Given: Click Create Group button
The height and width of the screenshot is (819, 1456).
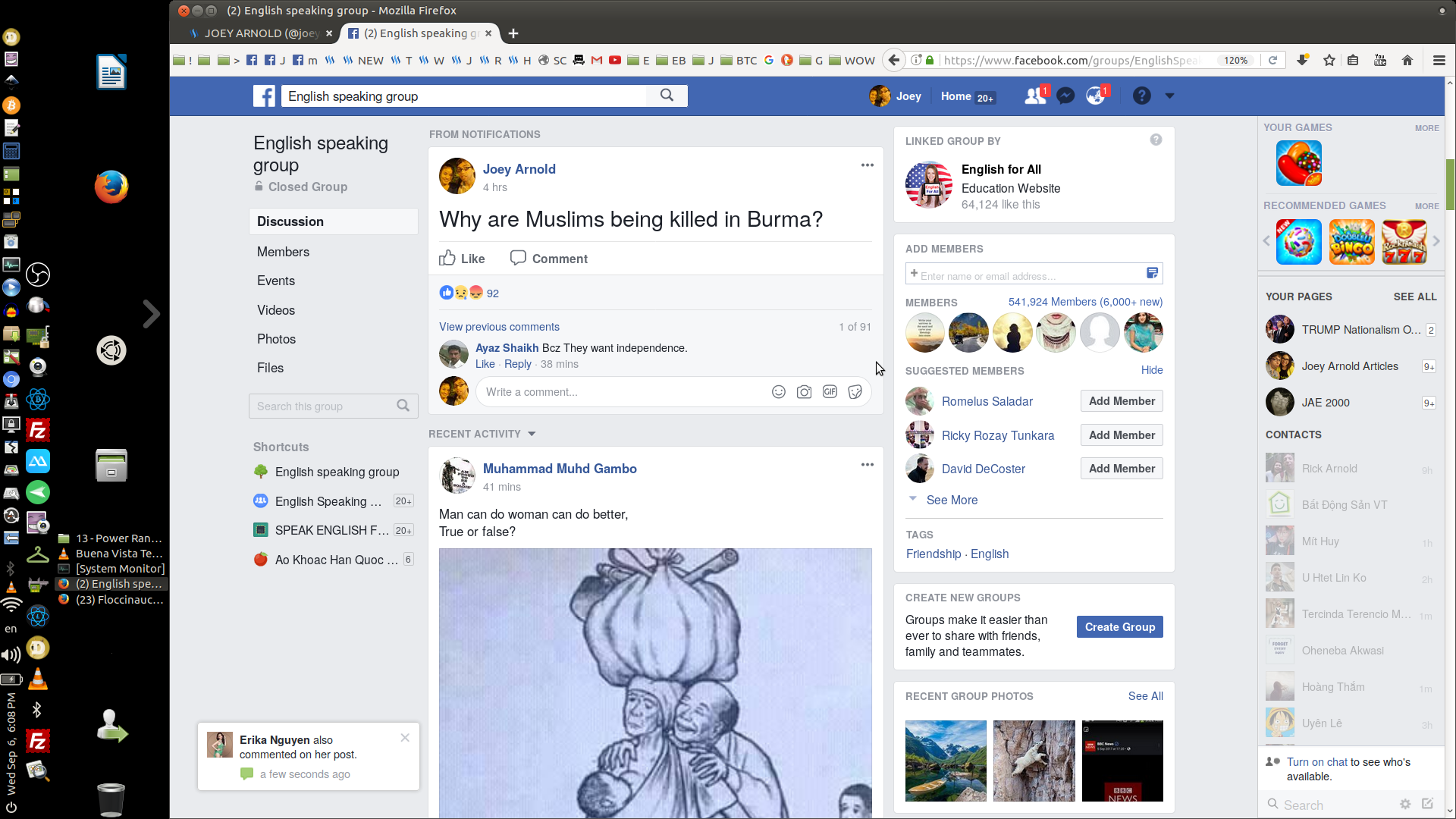Looking at the screenshot, I should pos(1120,627).
